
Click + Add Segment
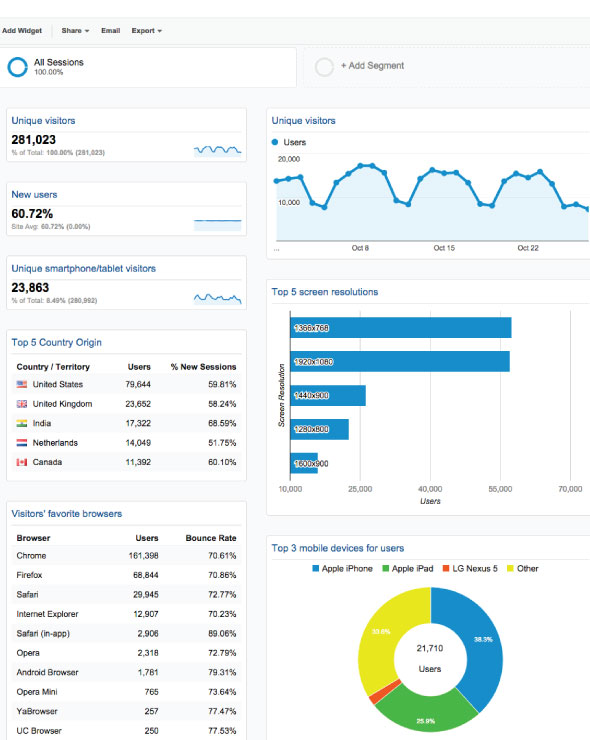(372, 66)
